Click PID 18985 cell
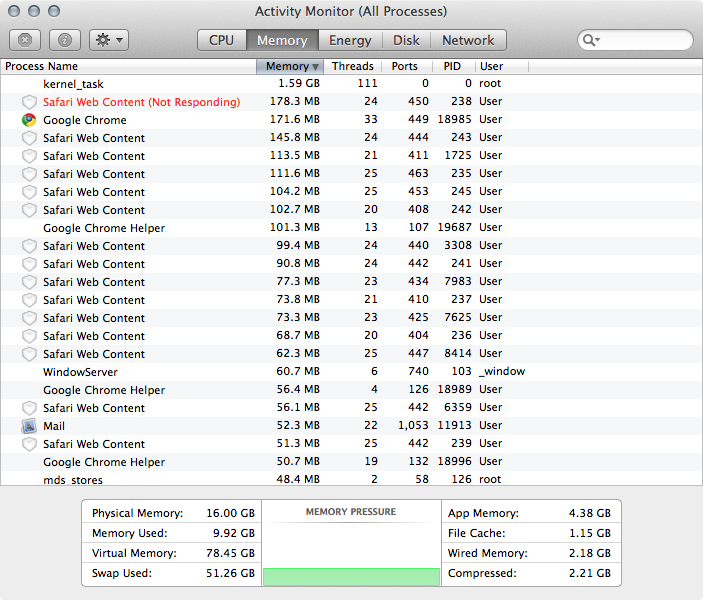The width and height of the screenshot is (703, 600). [454, 119]
